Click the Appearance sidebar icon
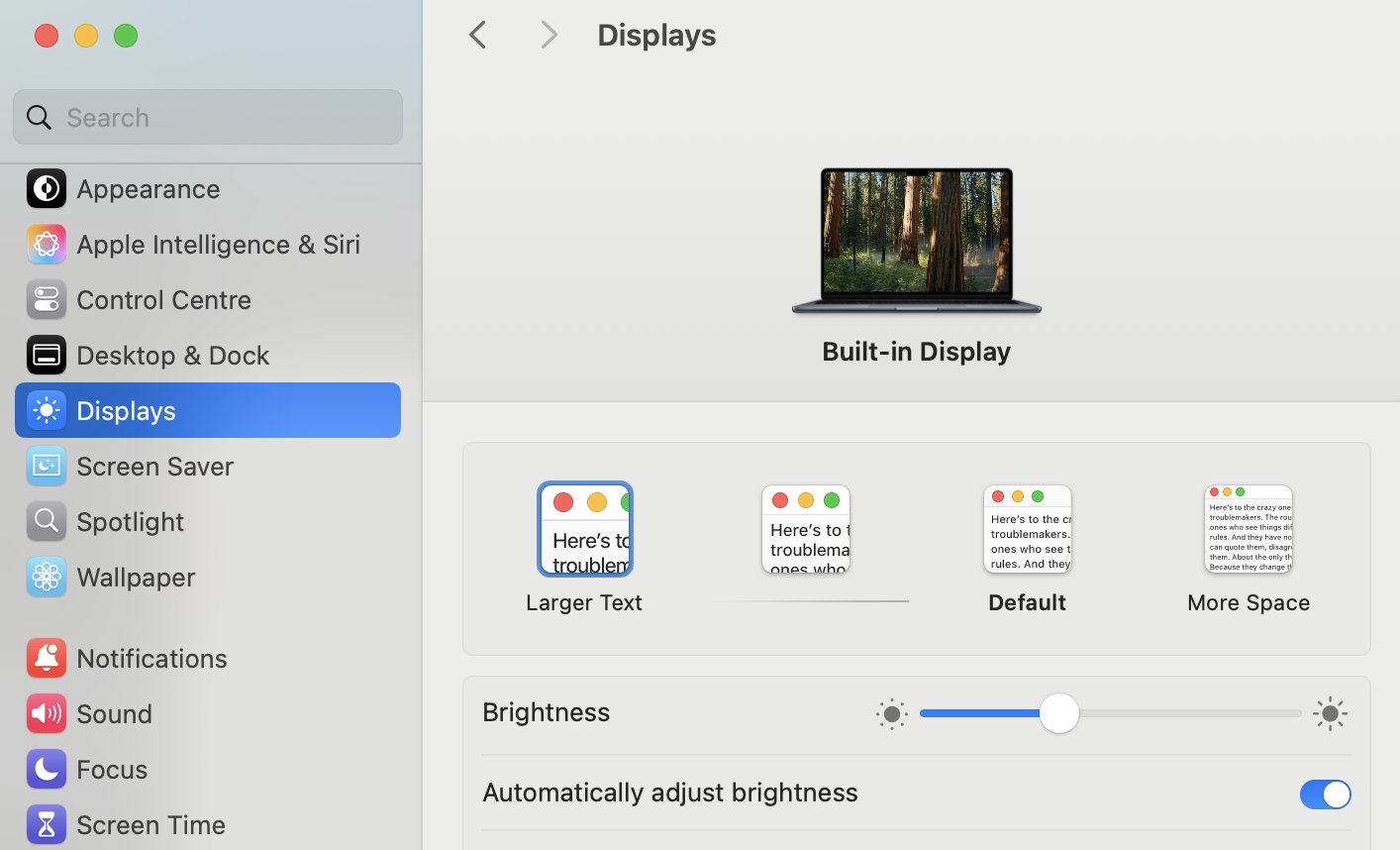This screenshot has height=850, width=1400. coord(47,188)
